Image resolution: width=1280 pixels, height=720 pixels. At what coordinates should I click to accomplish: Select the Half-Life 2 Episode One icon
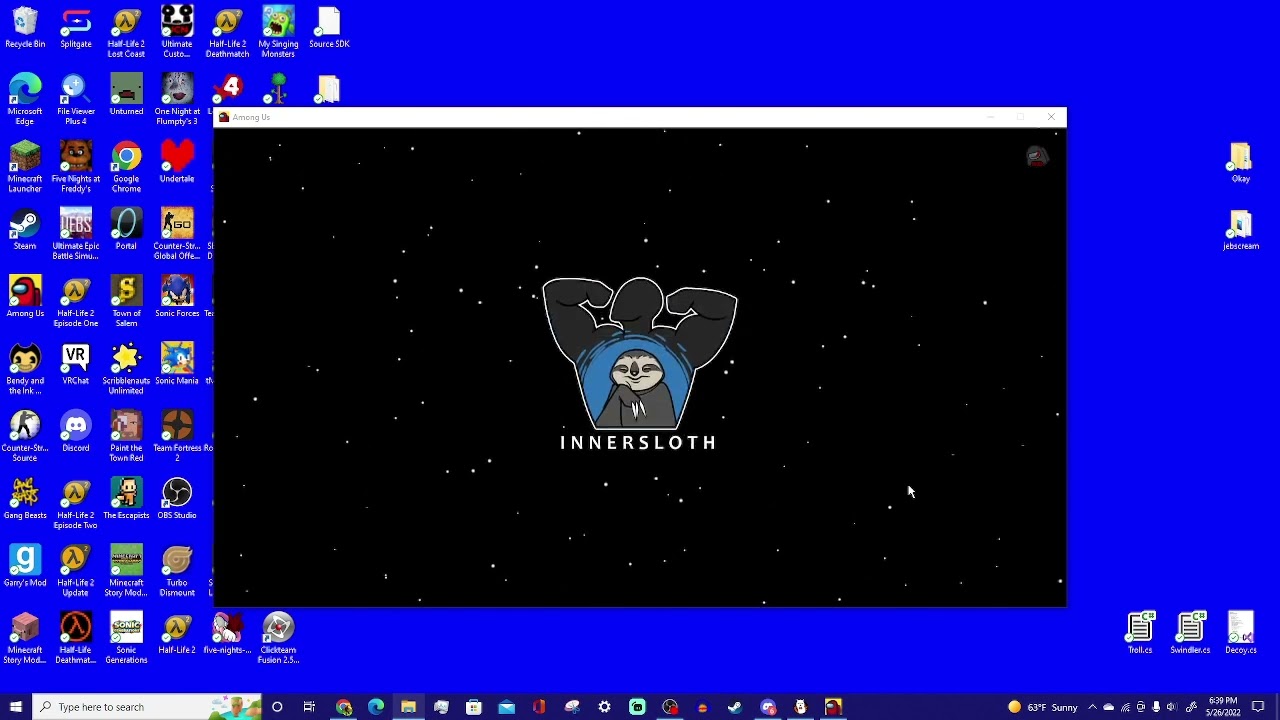[76, 301]
